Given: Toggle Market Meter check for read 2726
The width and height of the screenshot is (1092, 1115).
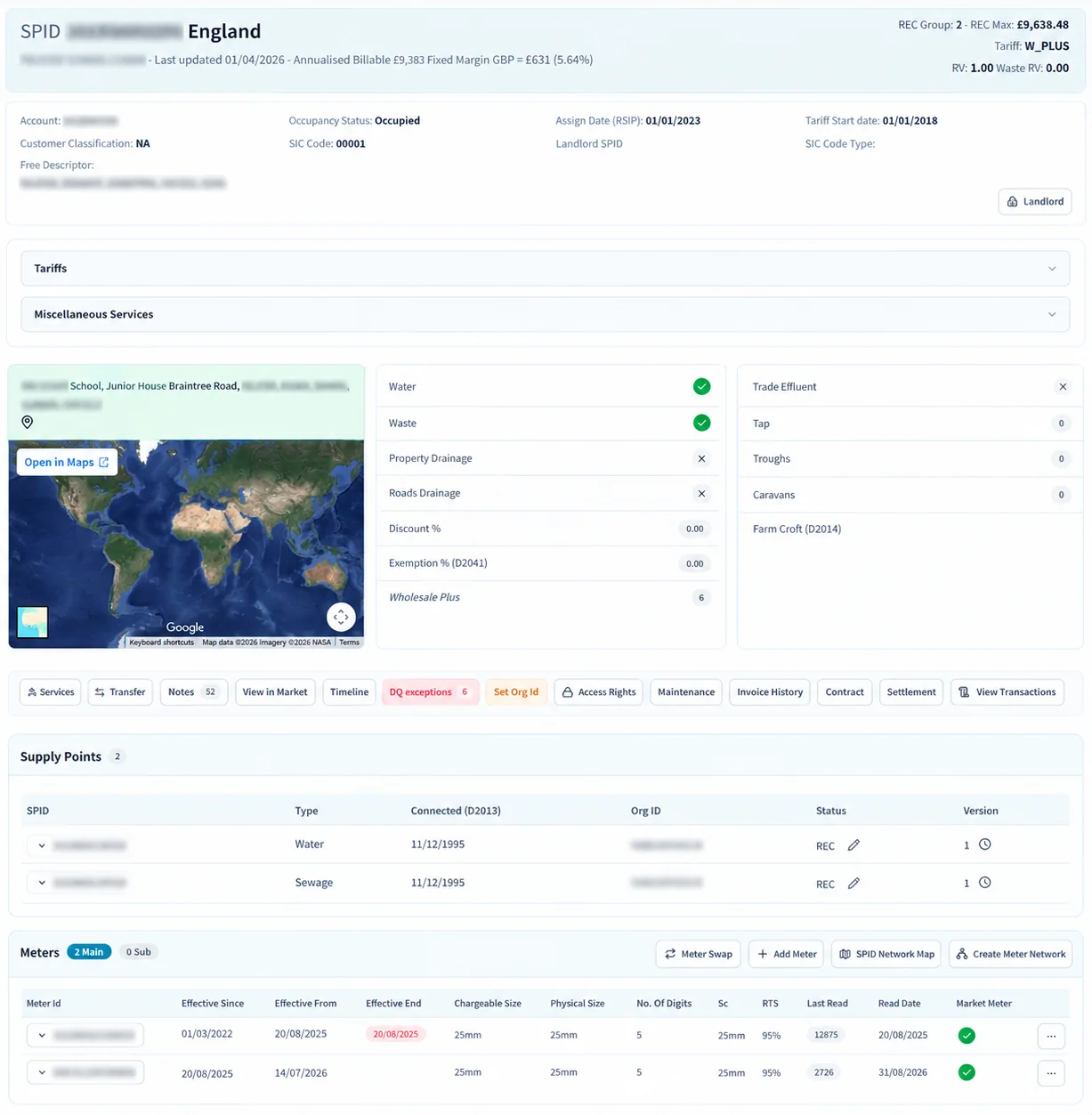Looking at the screenshot, I should 967,1072.
